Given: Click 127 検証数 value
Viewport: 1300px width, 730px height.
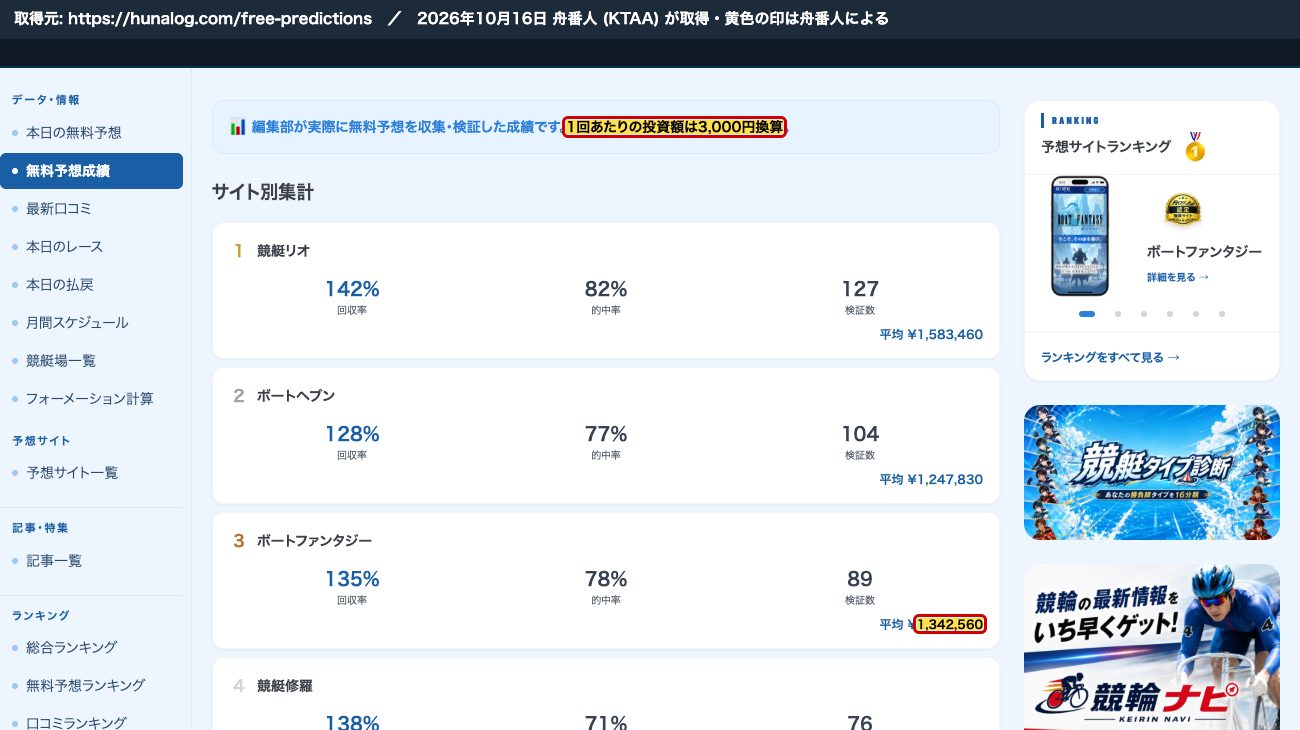Looking at the screenshot, I should (x=860, y=289).
